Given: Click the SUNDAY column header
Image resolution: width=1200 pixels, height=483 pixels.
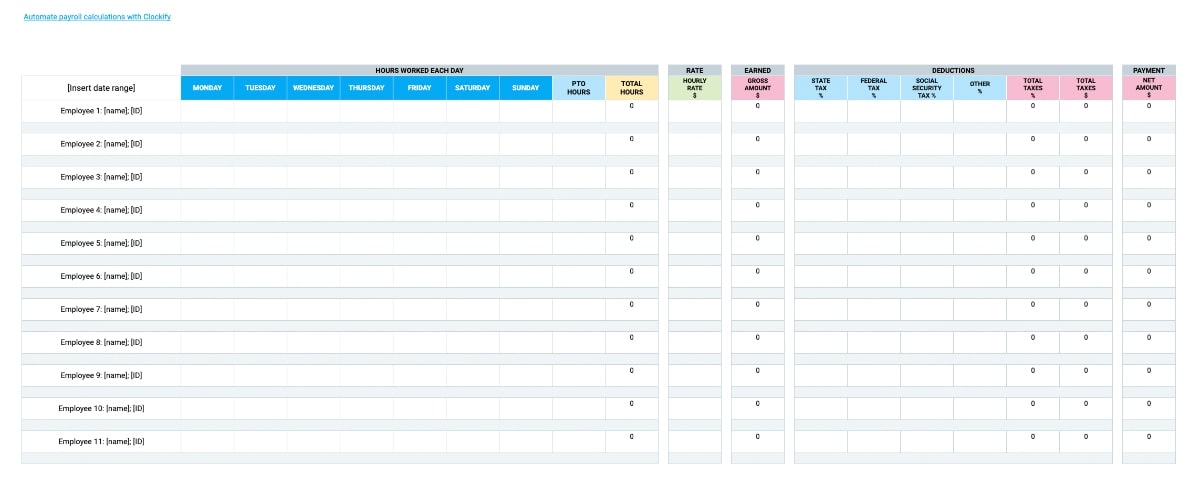Looking at the screenshot, I should click(525, 88).
